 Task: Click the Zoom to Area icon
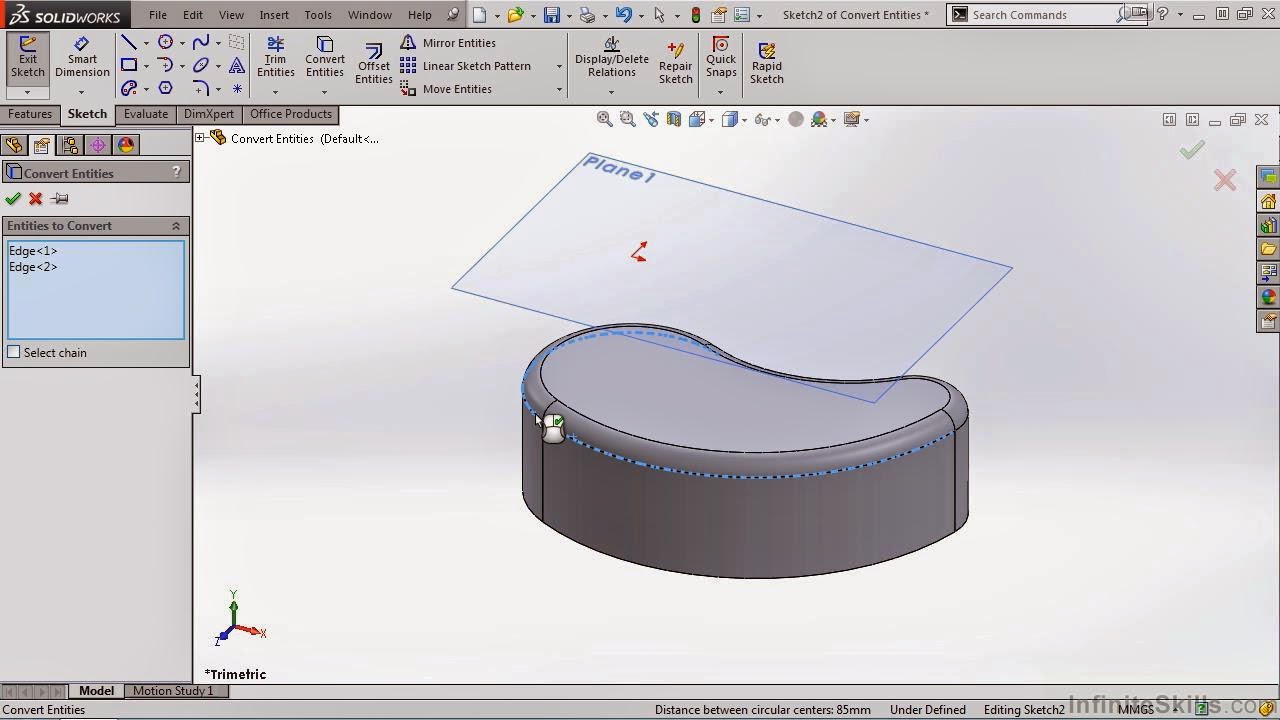pyautogui.click(x=627, y=119)
